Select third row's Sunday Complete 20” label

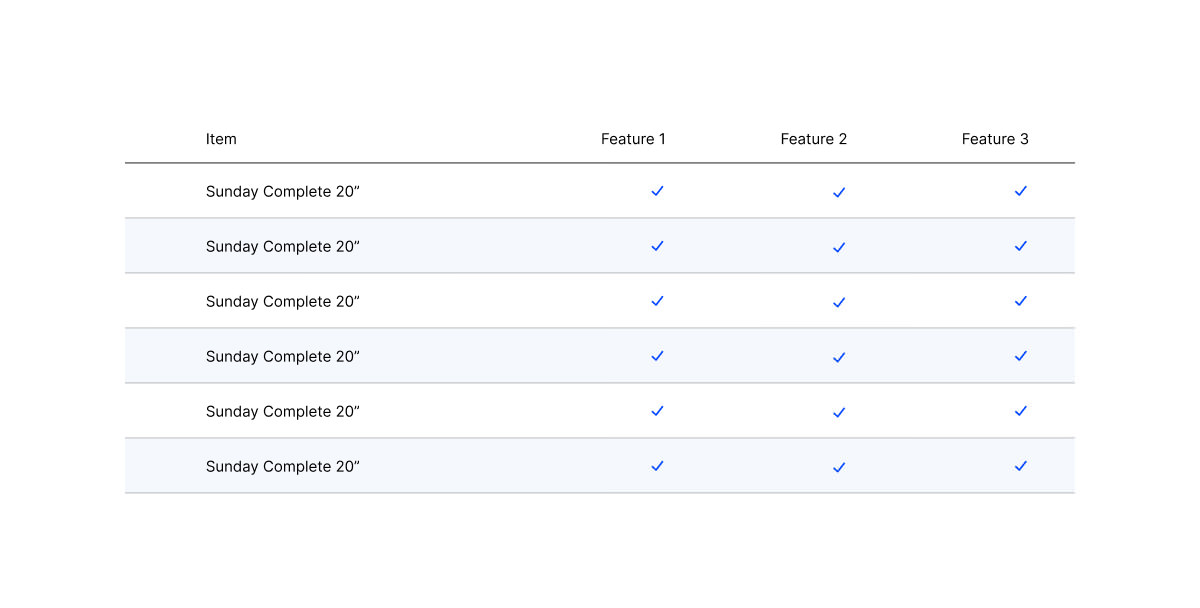(x=282, y=302)
